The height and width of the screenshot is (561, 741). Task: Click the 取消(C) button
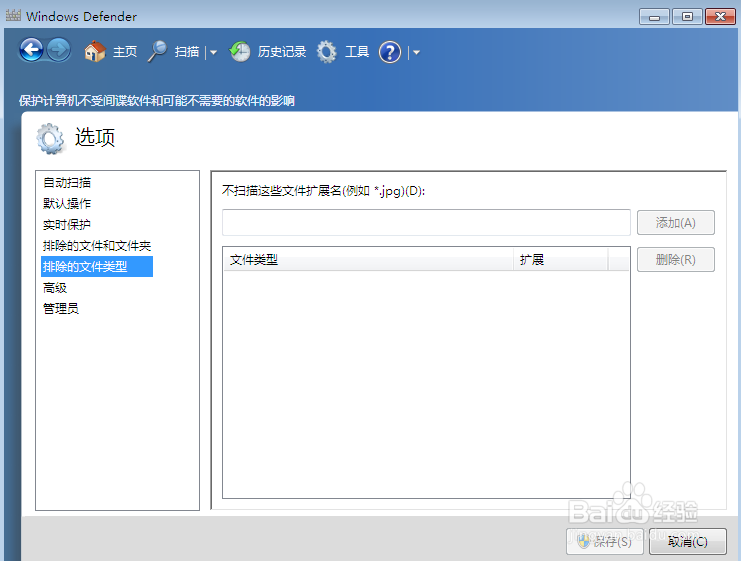688,542
